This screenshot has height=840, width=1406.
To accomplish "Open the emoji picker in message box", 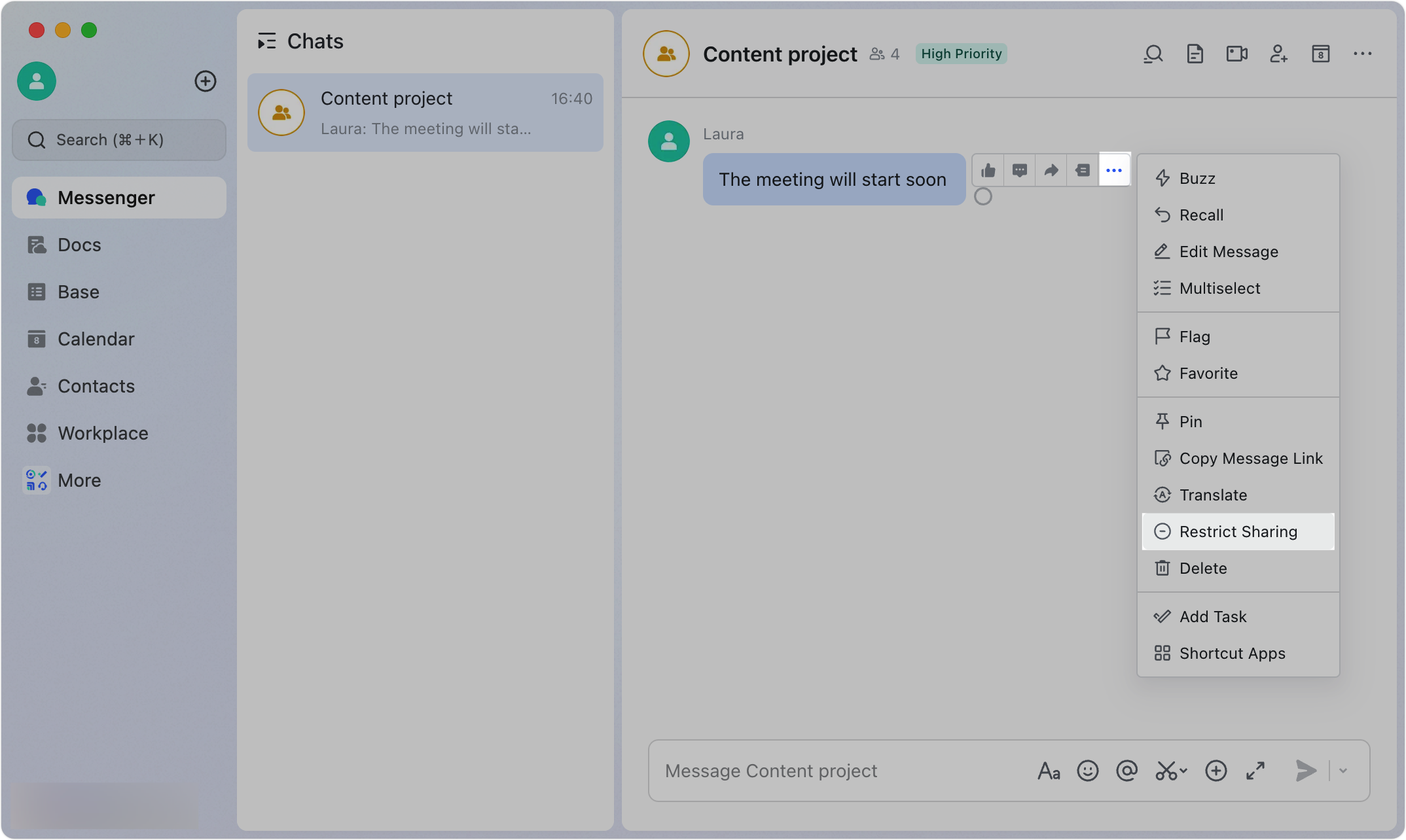I will point(1088,771).
